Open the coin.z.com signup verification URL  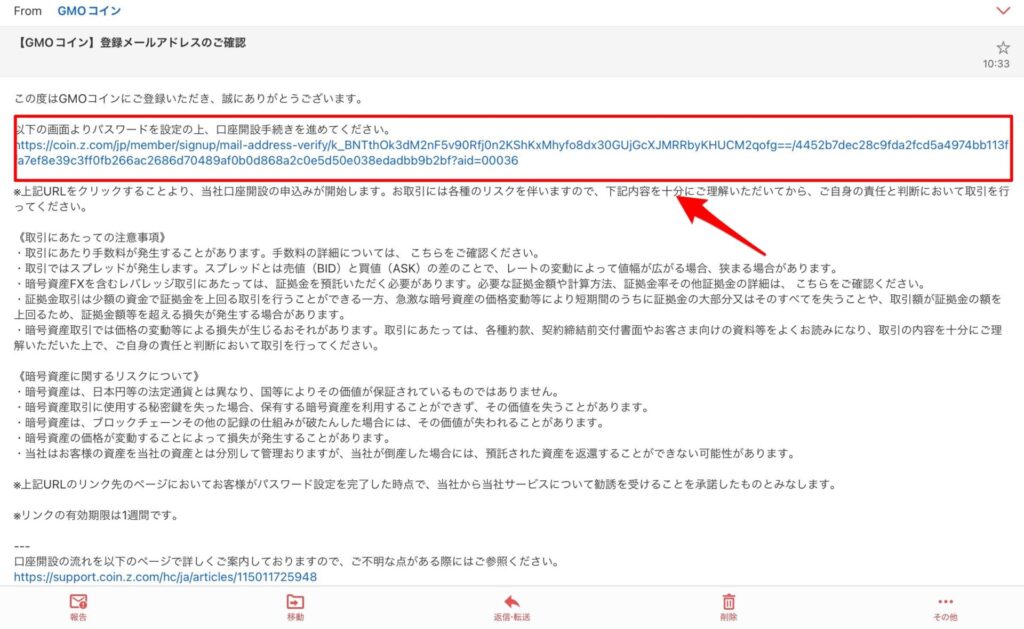pyautogui.click(x=512, y=153)
